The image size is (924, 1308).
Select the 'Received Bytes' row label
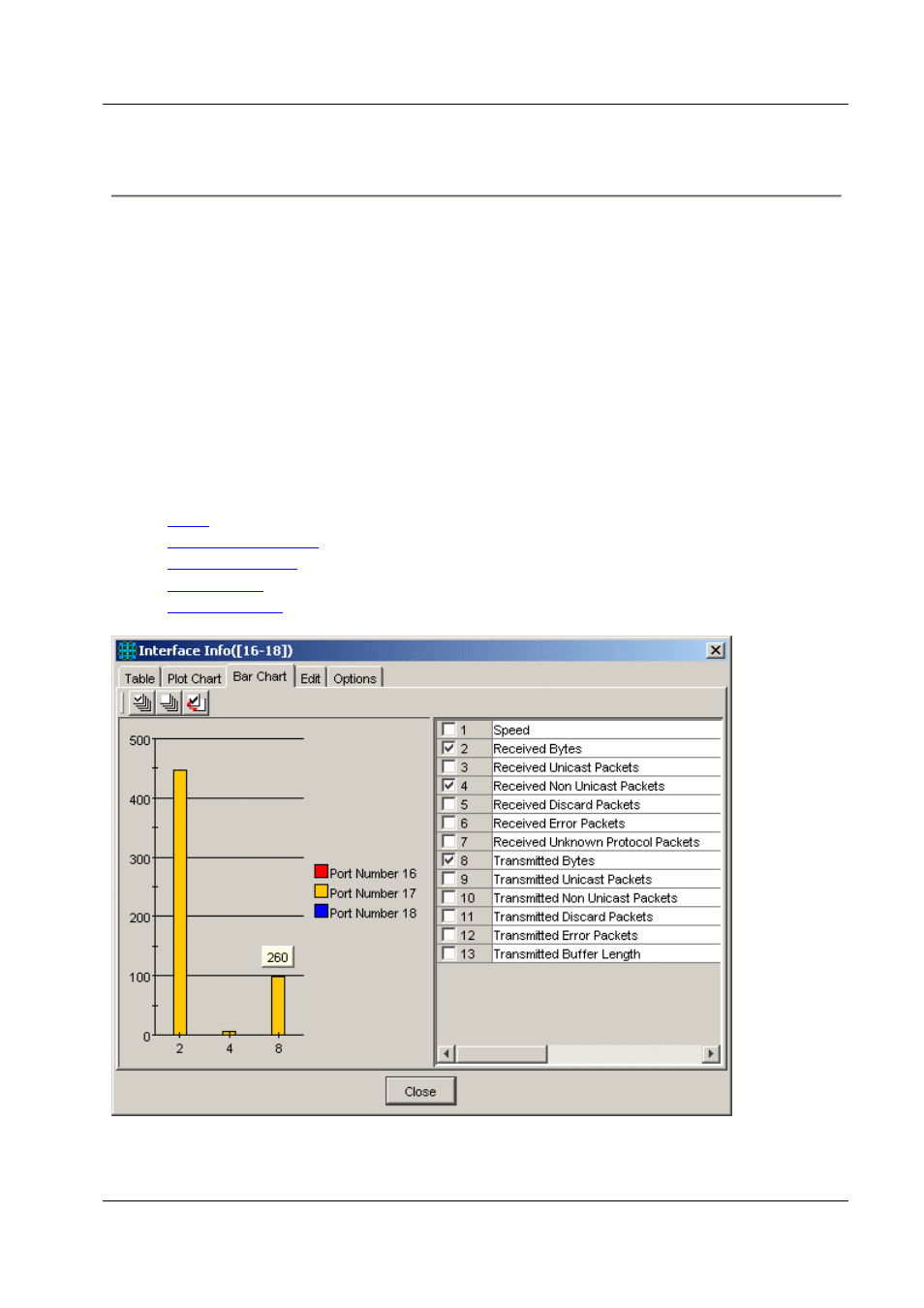tap(538, 749)
